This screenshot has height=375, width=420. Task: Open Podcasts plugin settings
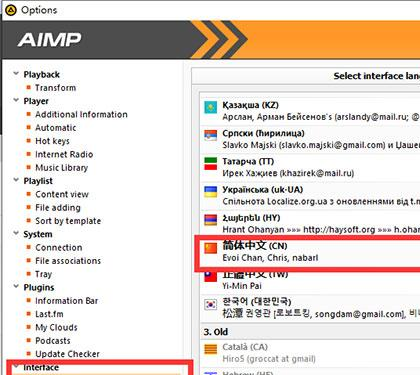[x=53, y=341]
